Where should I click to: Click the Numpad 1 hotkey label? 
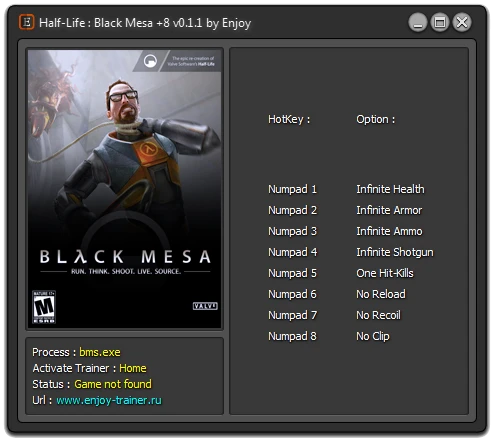tap(292, 189)
